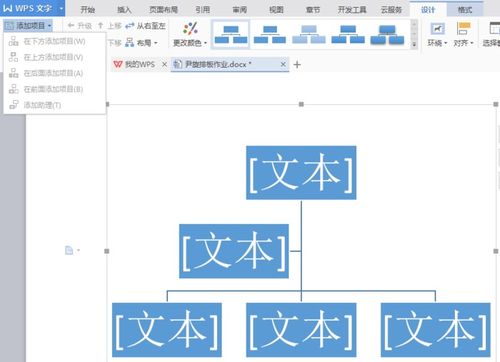Open the 页面布局 ribbon tab
Image resolution: width=500 pixels, height=362 pixels.
[x=163, y=10]
